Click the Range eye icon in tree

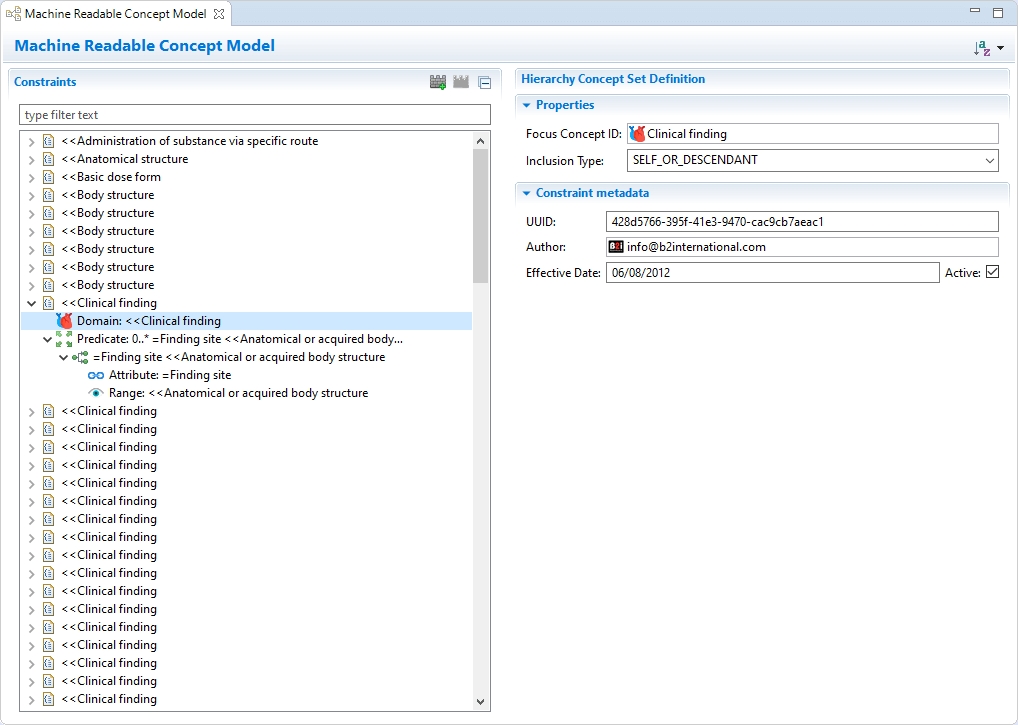[x=96, y=393]
